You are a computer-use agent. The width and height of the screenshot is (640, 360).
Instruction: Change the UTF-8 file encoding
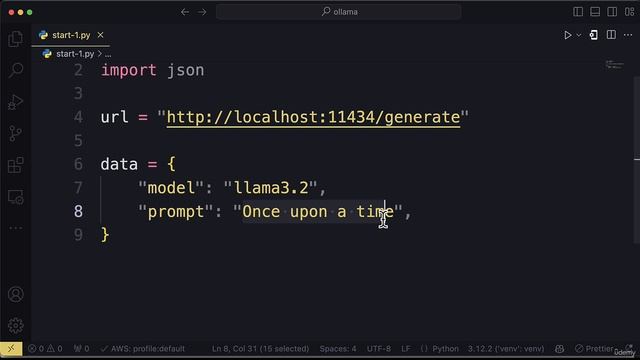pyautogui.click(x=379, y=349)
